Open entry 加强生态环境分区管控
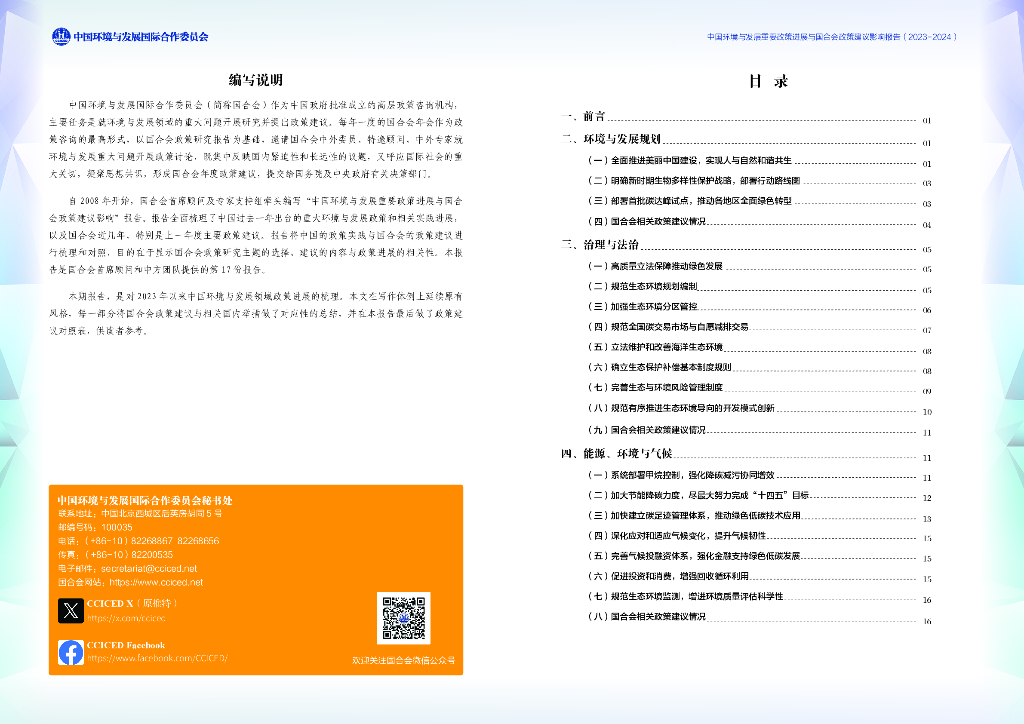This screenshot has height=724, width=1024. click(759, 307)
